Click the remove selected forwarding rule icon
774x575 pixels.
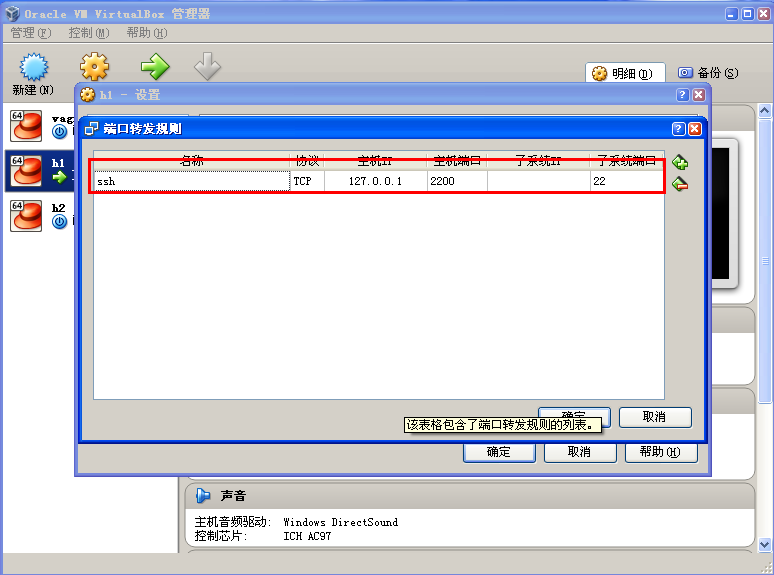coord(680,183)
